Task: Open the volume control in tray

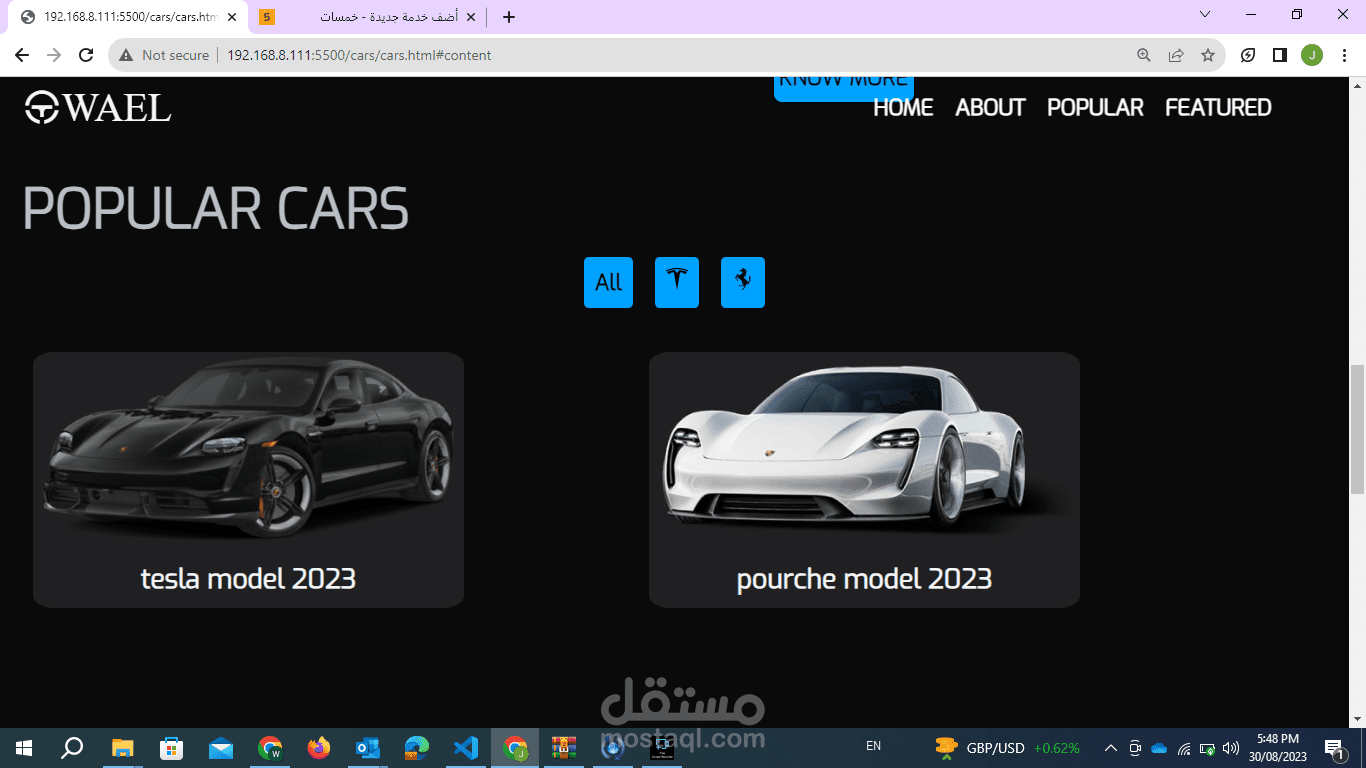Action: [x=1231, y=747]
